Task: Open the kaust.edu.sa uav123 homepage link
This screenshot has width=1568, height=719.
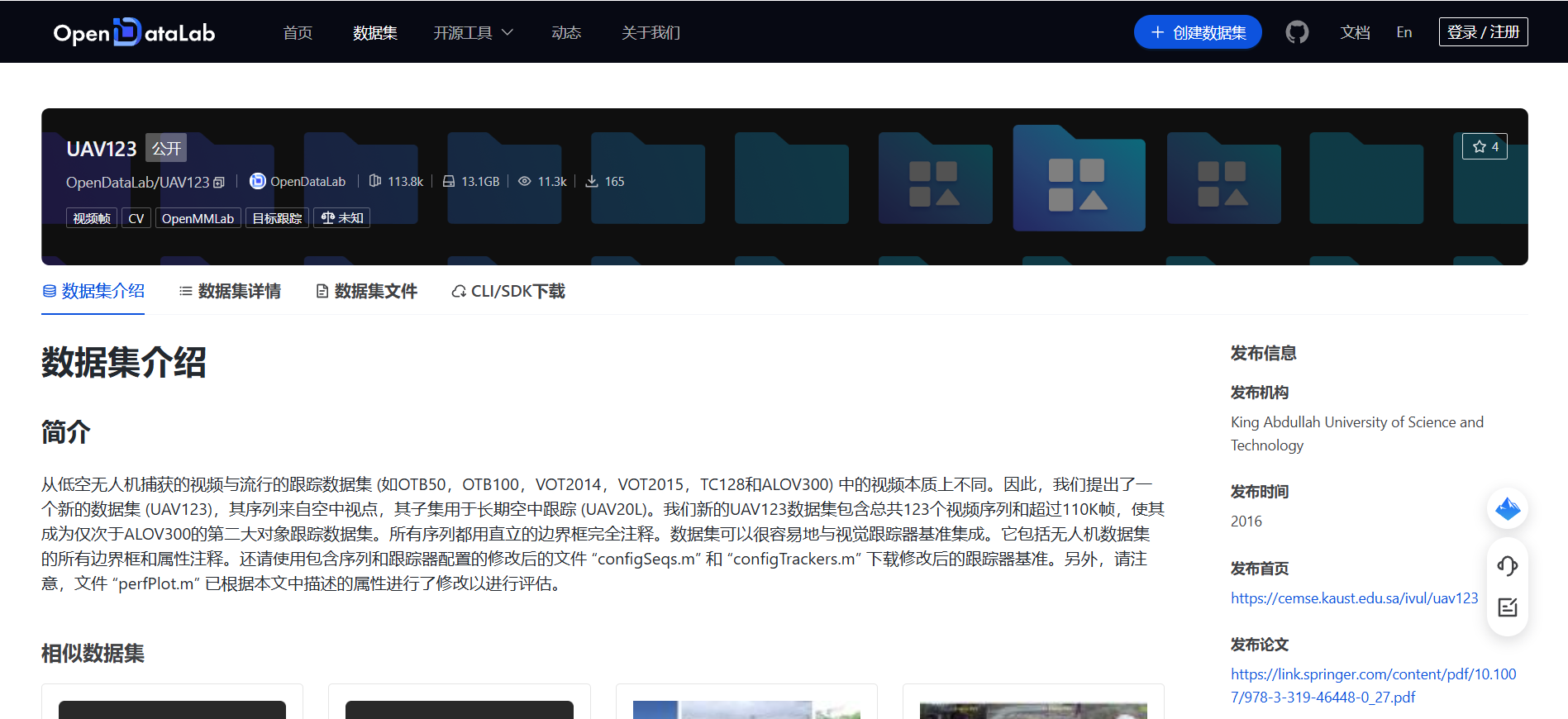Action: pos(1354,598)
